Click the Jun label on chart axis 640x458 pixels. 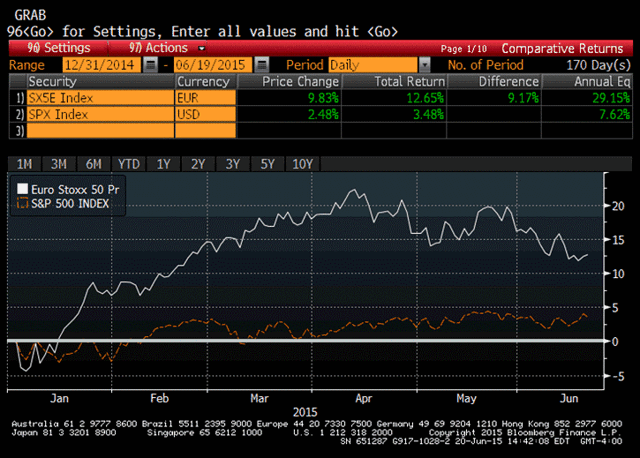pos(569,398)
